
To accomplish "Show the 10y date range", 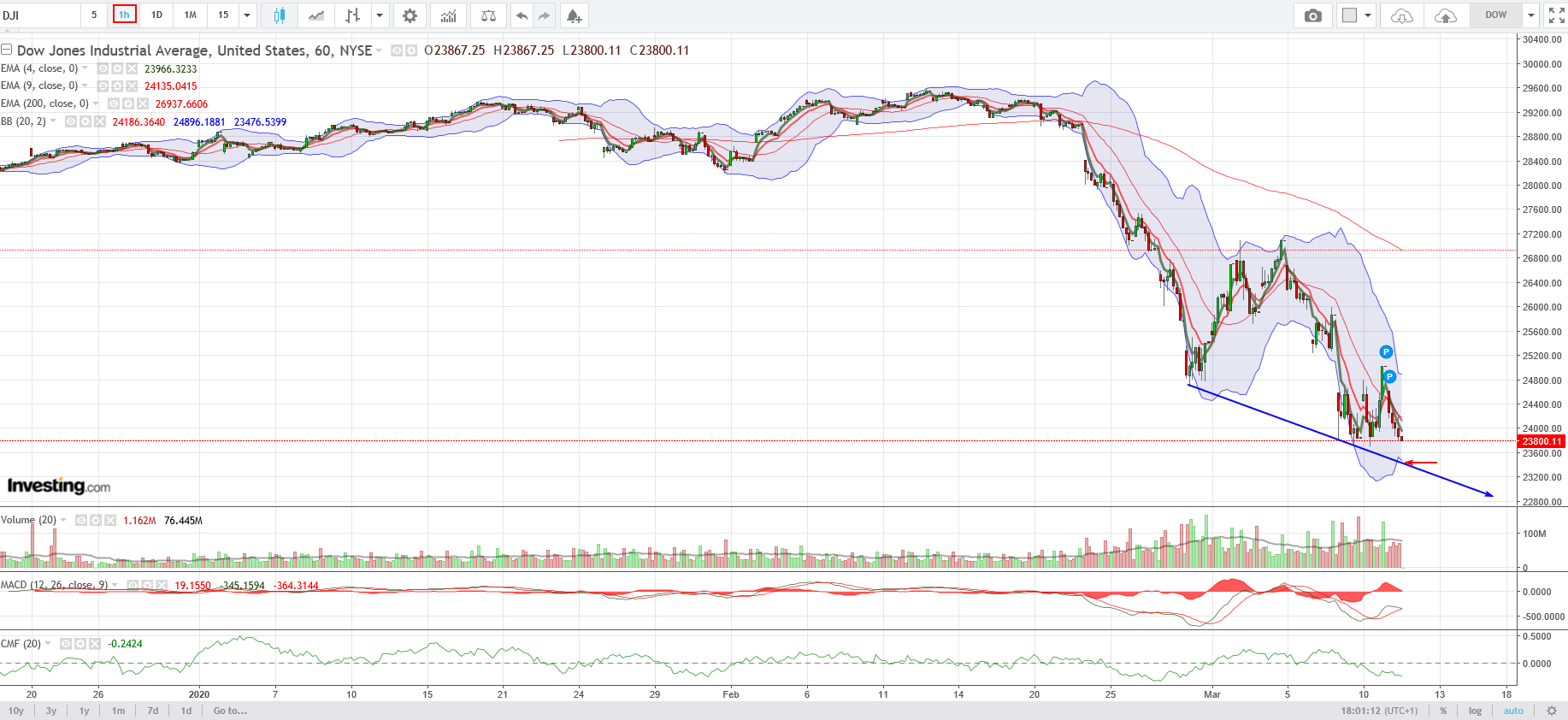I will [x=16, y=711].
